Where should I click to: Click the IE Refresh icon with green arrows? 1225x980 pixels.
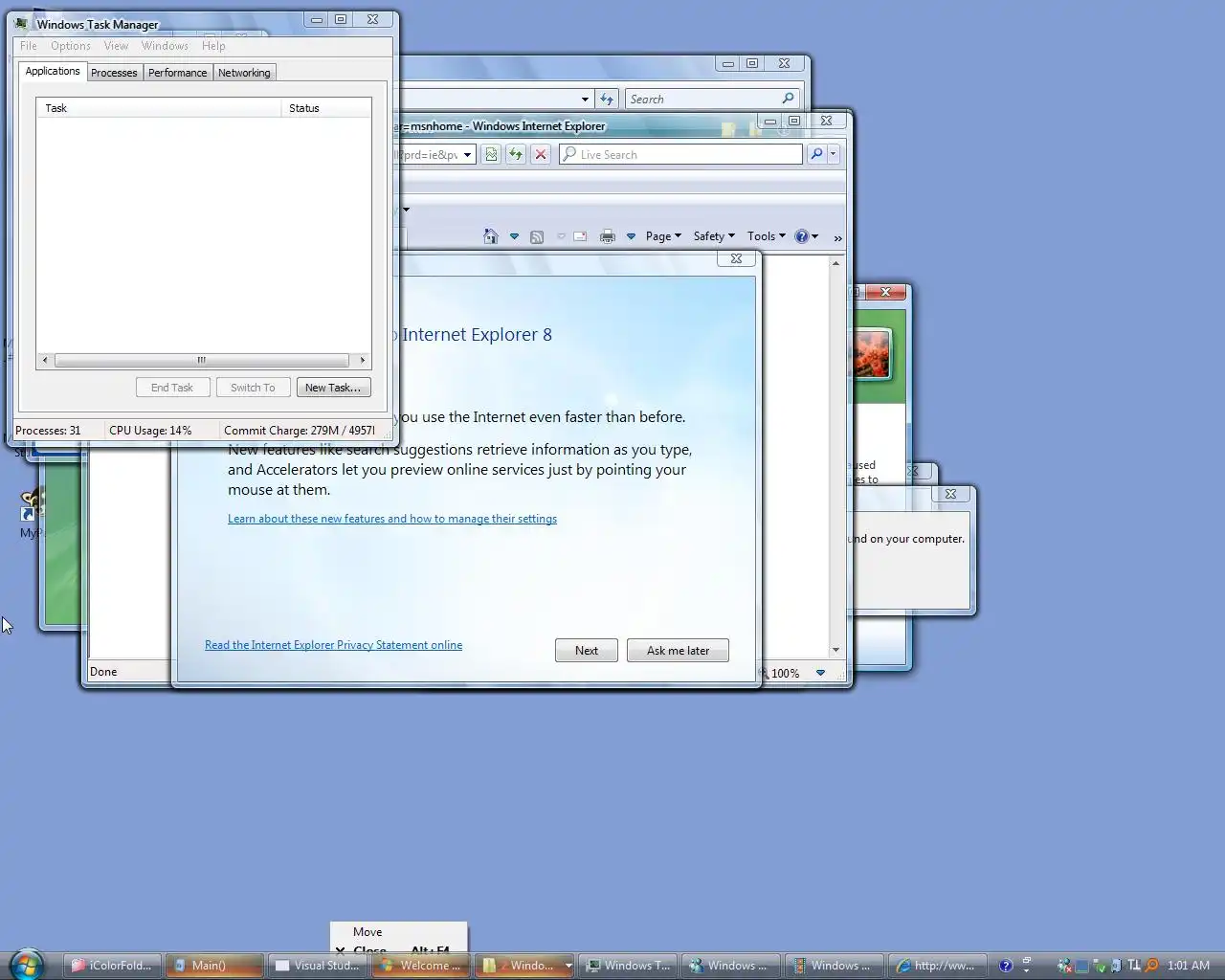516,154
